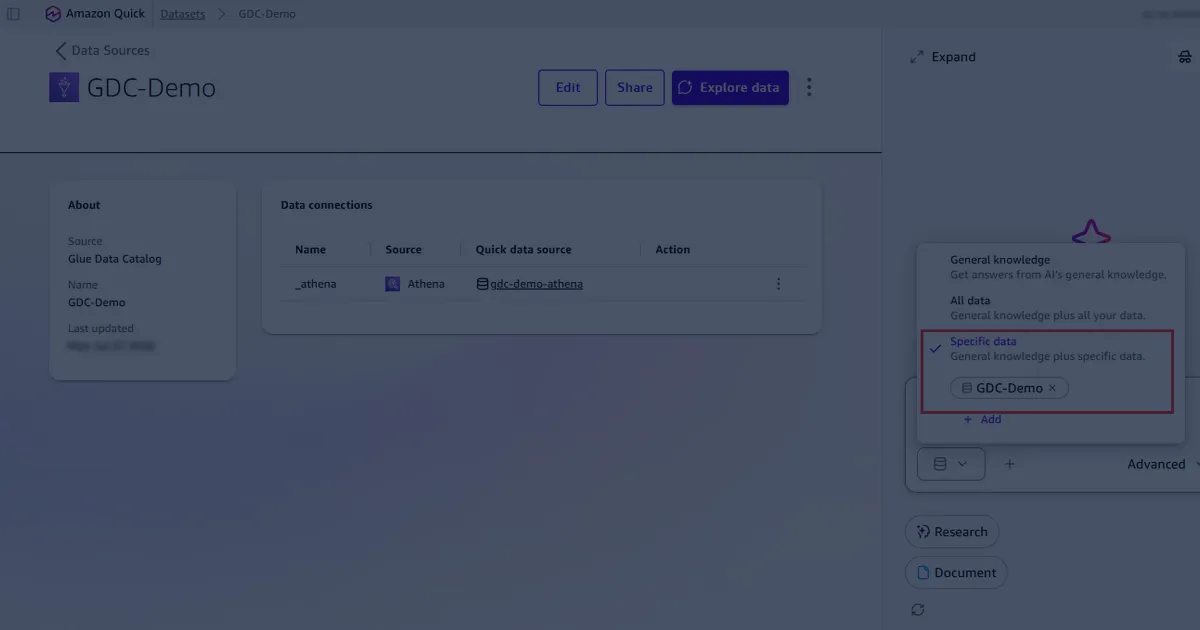Toggle the sidebar panel icon
Image resolution: width=1200 pixels, height=630 pixels.
(x=13, y=14)
